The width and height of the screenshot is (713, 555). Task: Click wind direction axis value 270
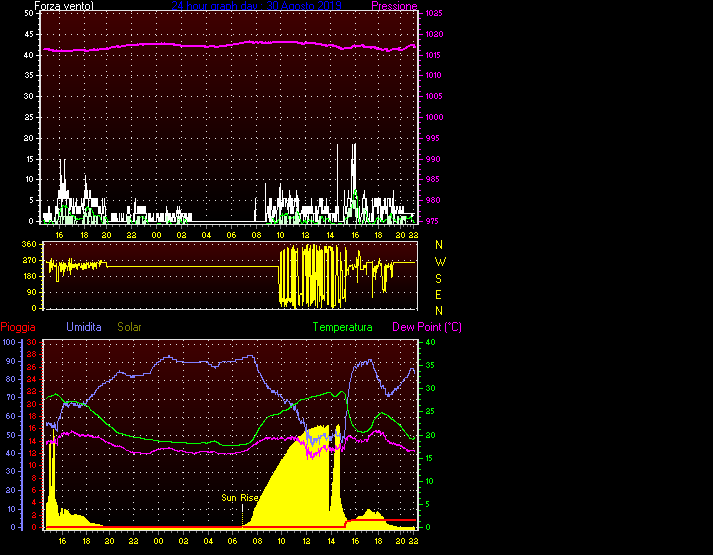(29, 260)
